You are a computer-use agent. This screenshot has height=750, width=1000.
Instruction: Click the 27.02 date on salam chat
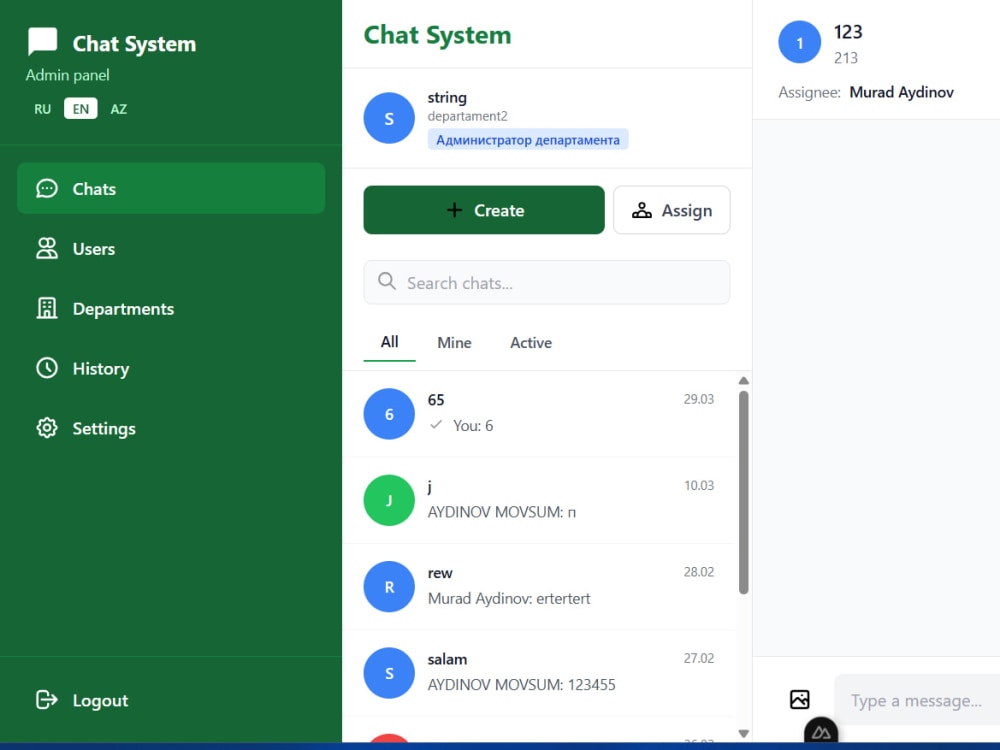tap(699, 658)
